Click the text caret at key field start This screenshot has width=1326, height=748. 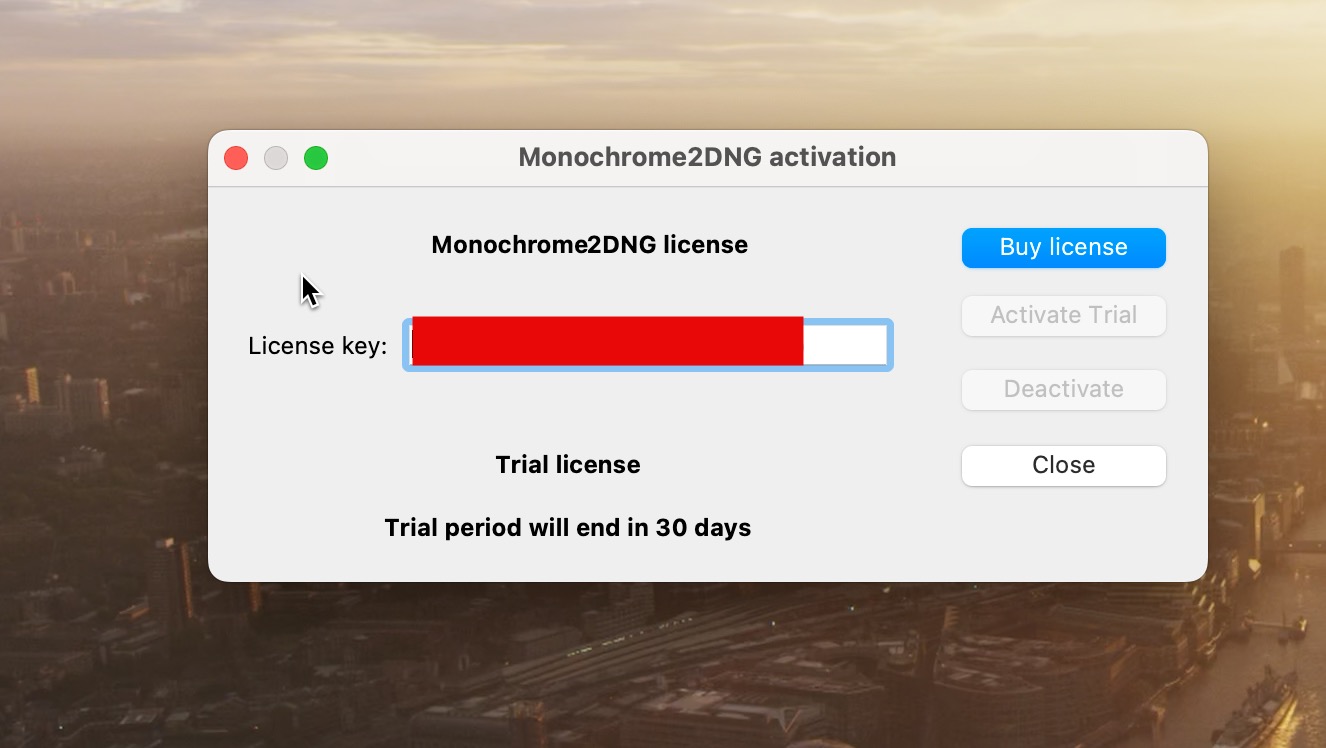point(410,345)
